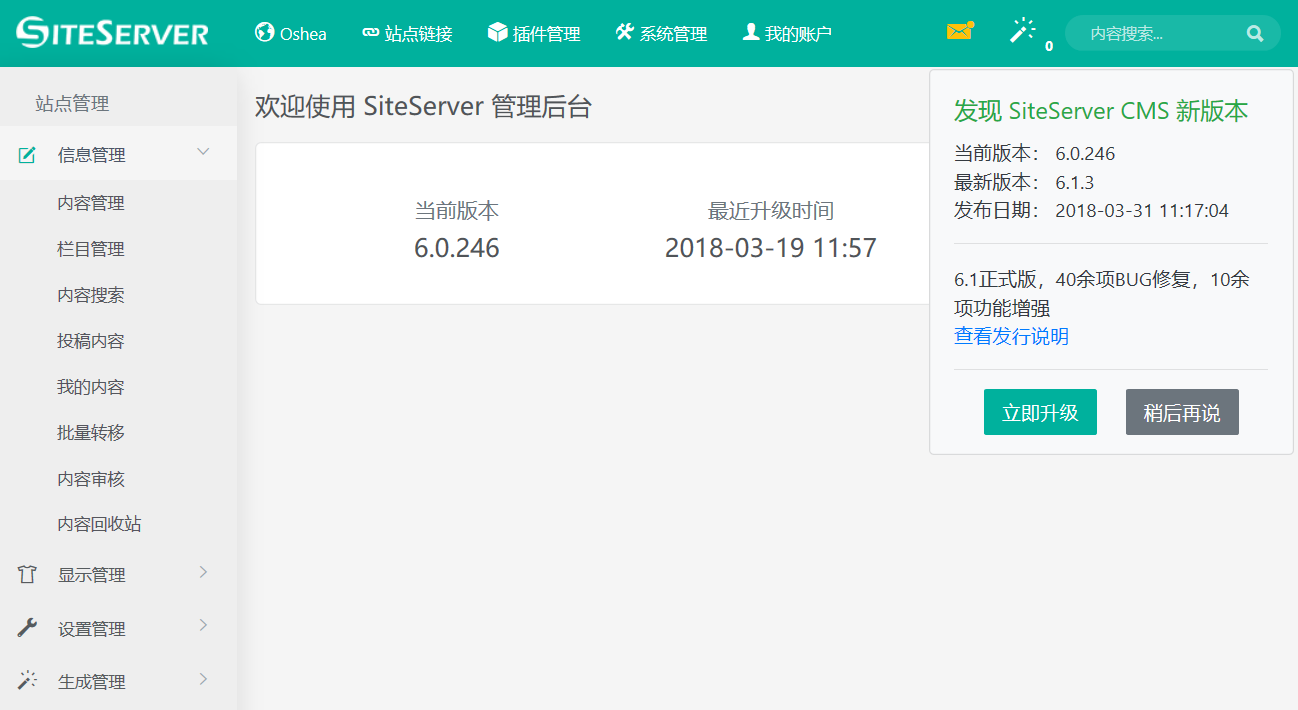Click the wrench icon beside 设置管理
The image size is (1298, 710).
pos(27,628)
